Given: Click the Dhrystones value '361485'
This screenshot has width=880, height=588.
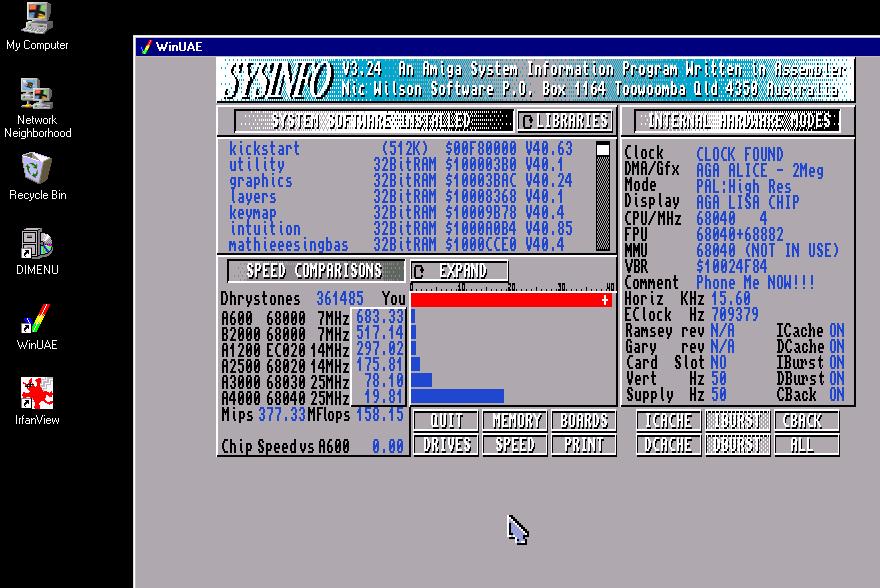Looking at the screenshot, I should [x=340, y=298].
